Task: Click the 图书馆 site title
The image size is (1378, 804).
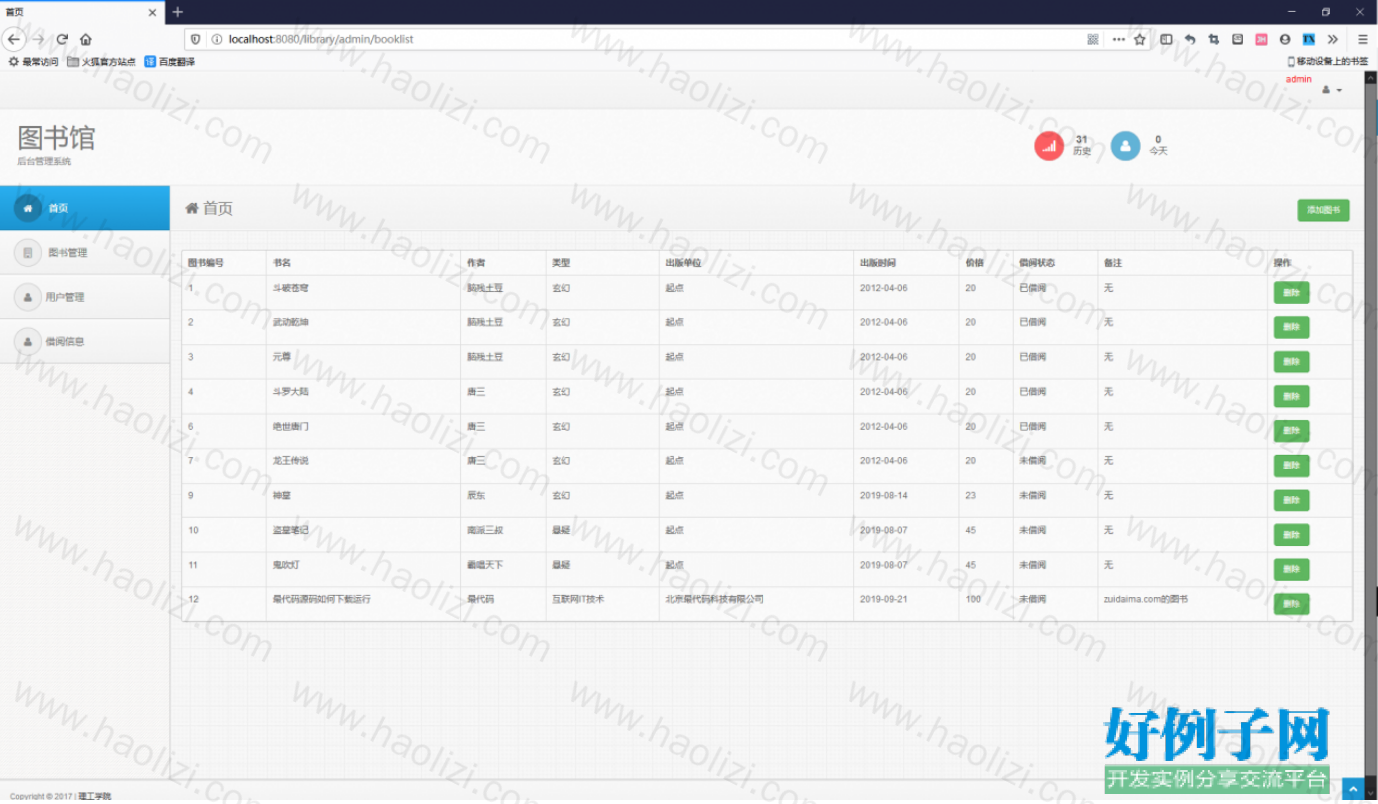Action: [56, 137]
